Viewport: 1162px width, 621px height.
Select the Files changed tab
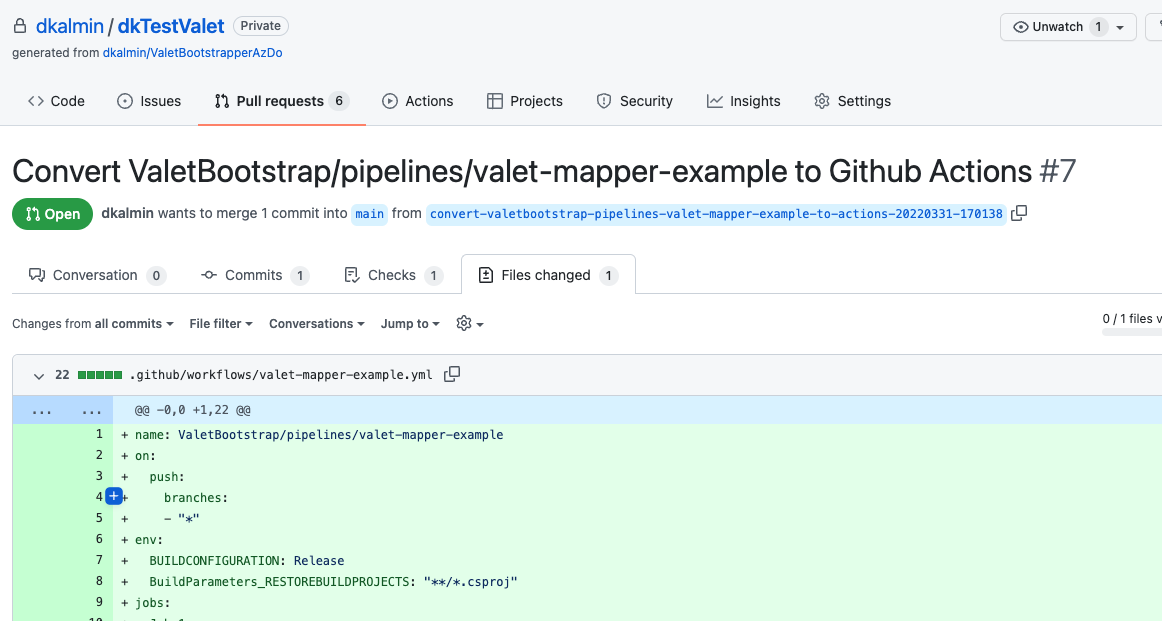[x=548, y=276]
